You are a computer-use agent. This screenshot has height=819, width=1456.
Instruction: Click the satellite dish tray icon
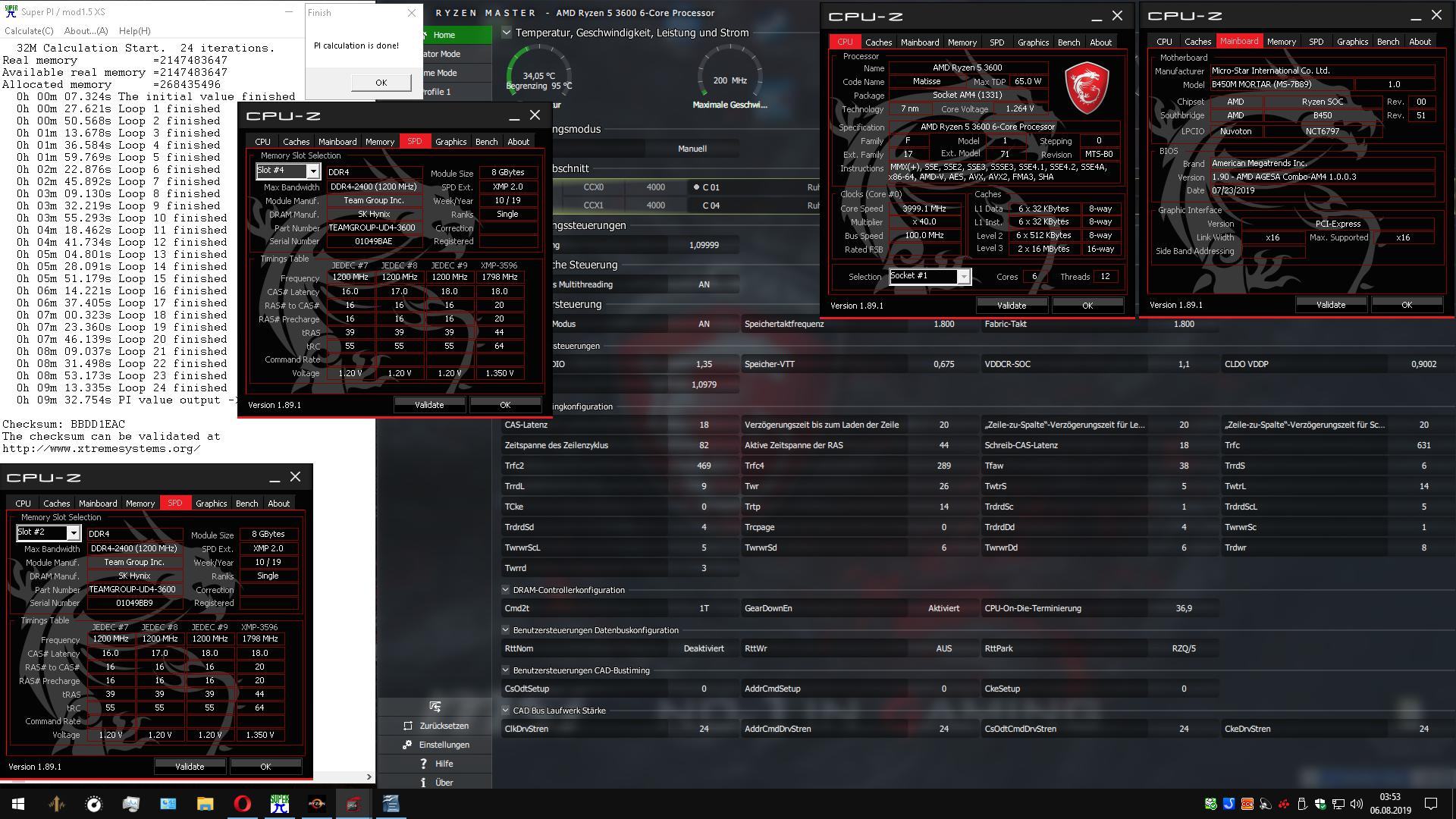point(1265,804)
